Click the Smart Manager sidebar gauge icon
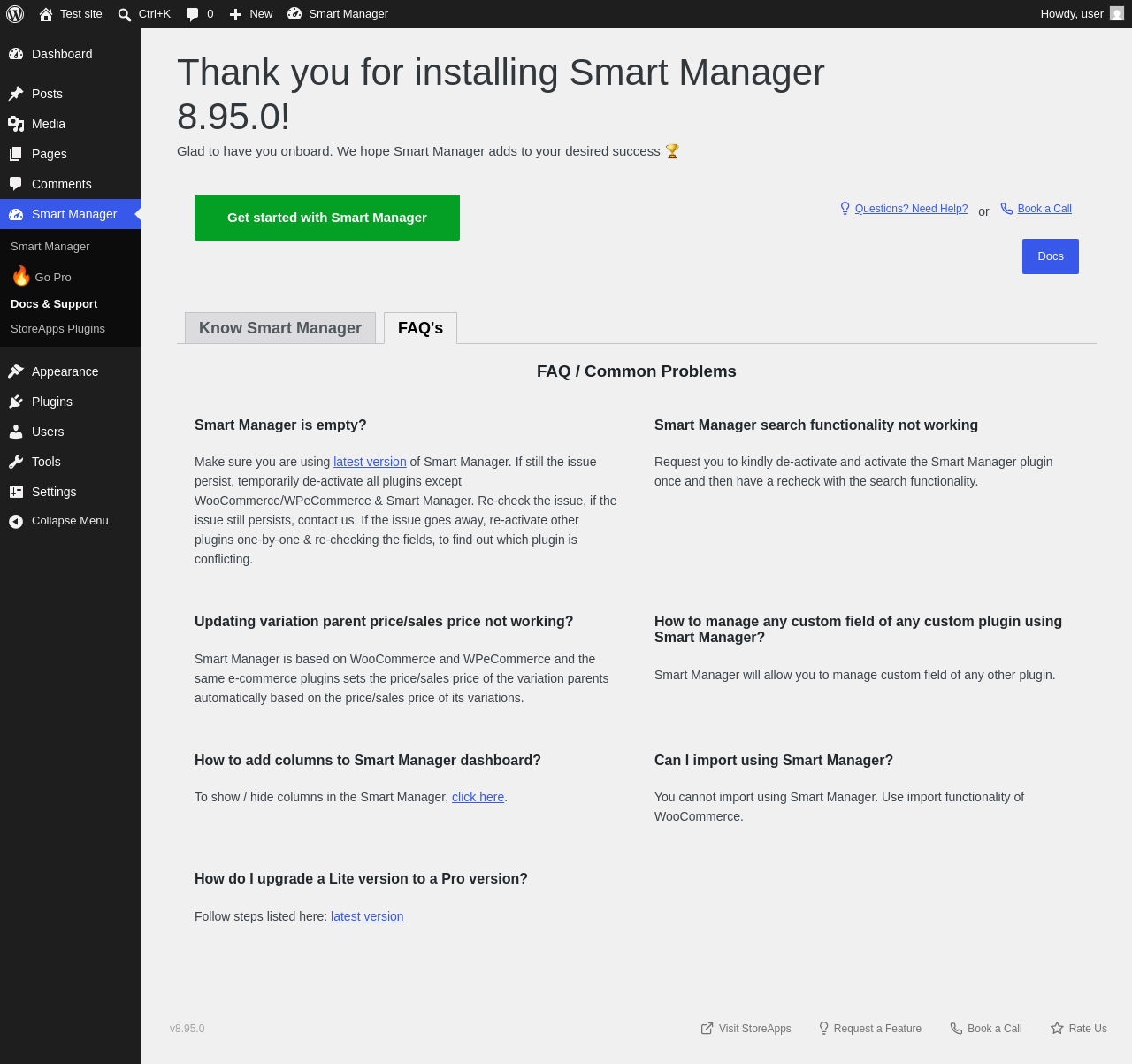Screen dimensions: 1132x1064 16,214
